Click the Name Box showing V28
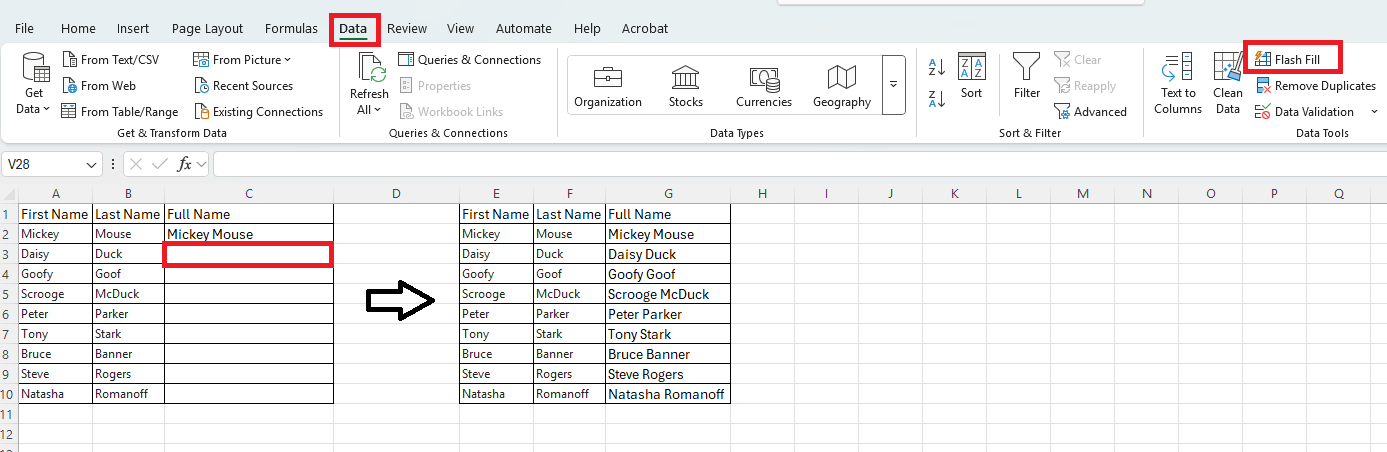This screenshot has height=452, width=1387. pyautogui.click(x=44, y=164)
